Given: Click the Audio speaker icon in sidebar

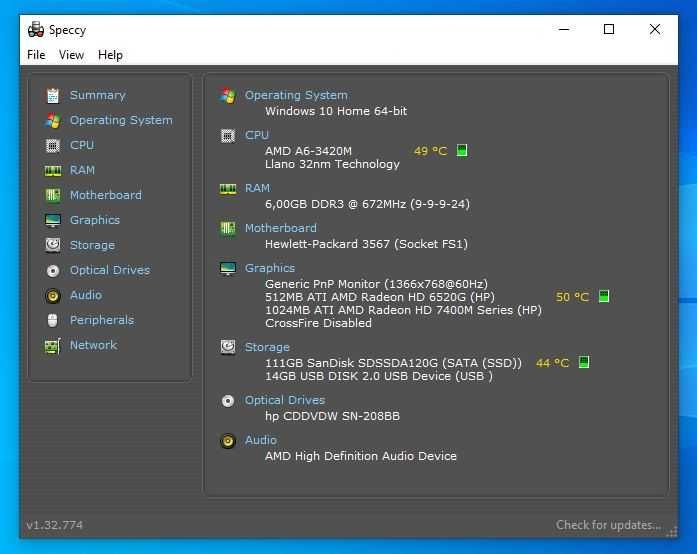Looking at the screenshot, I should point(53,296).
